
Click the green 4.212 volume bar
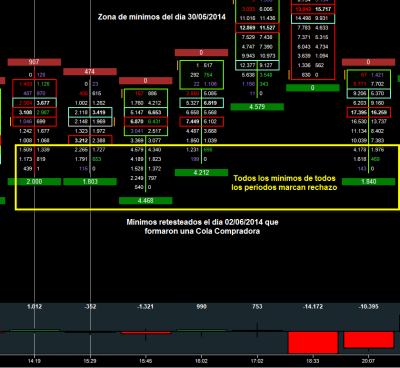click(201, 172)
